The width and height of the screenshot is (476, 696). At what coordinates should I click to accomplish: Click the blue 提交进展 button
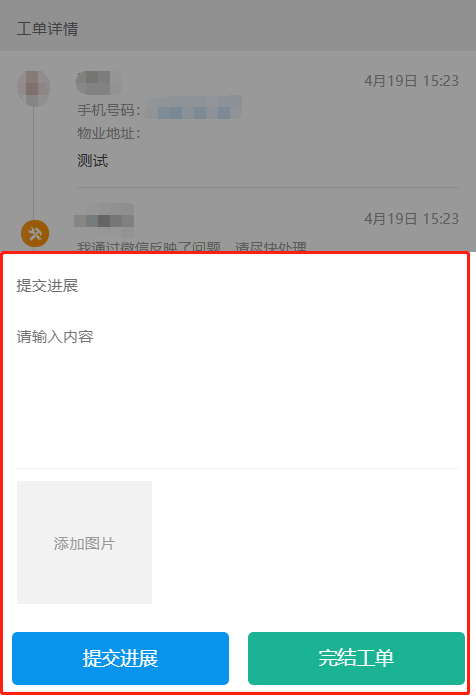120,658
